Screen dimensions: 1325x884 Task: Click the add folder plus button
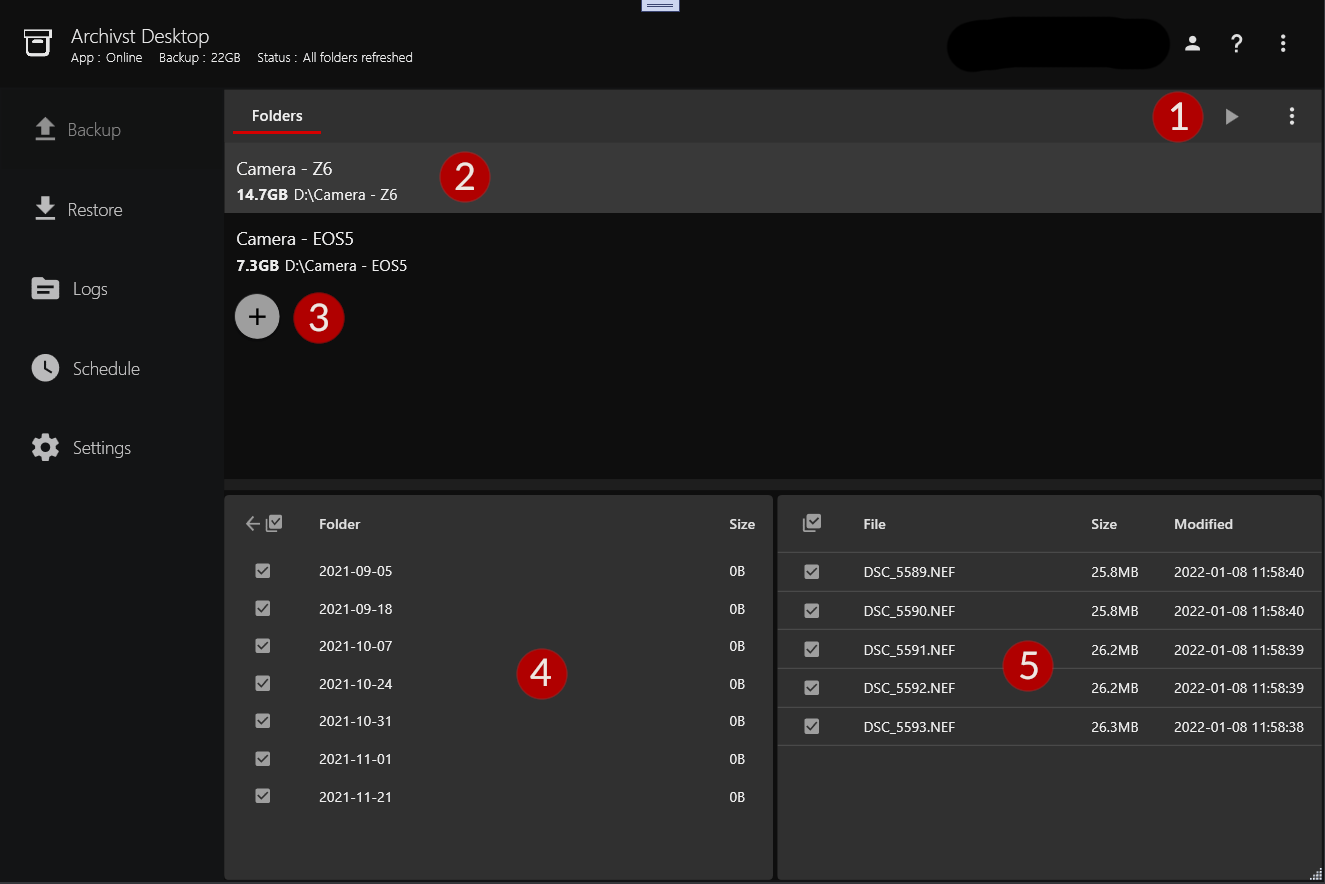pos(257,317)
